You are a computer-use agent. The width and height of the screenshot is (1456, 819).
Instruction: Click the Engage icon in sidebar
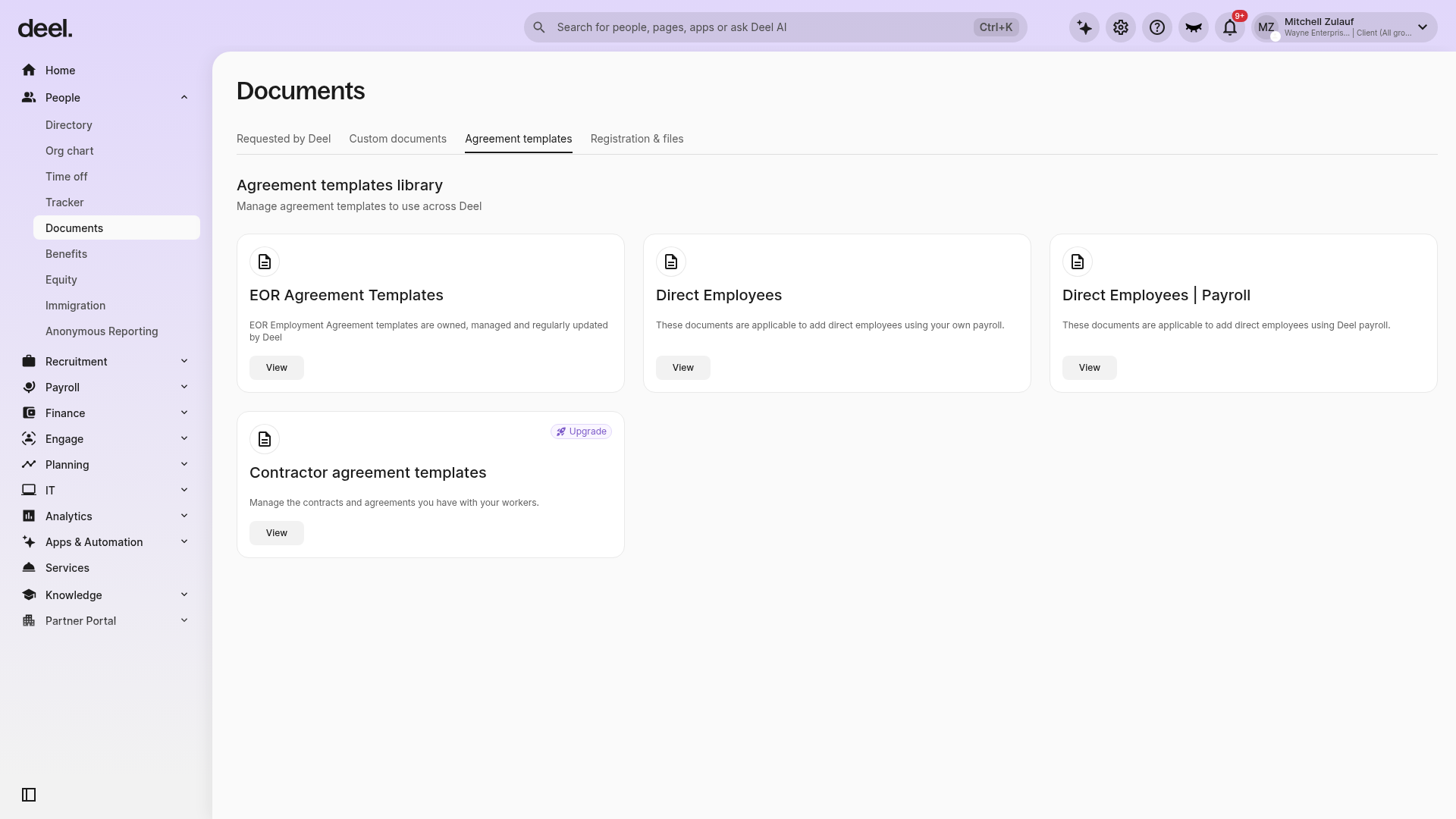click(29, 439)
